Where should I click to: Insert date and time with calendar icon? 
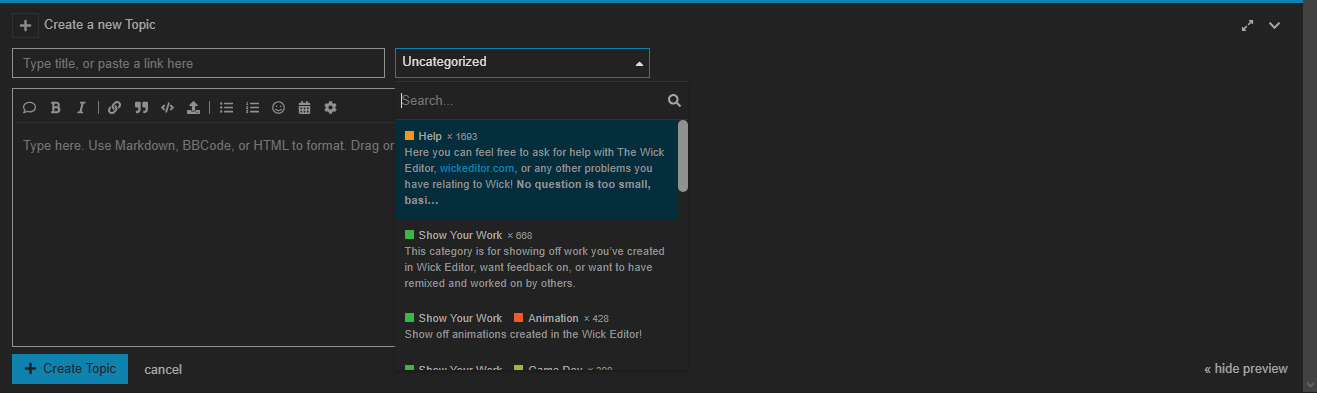pos(305,107)
